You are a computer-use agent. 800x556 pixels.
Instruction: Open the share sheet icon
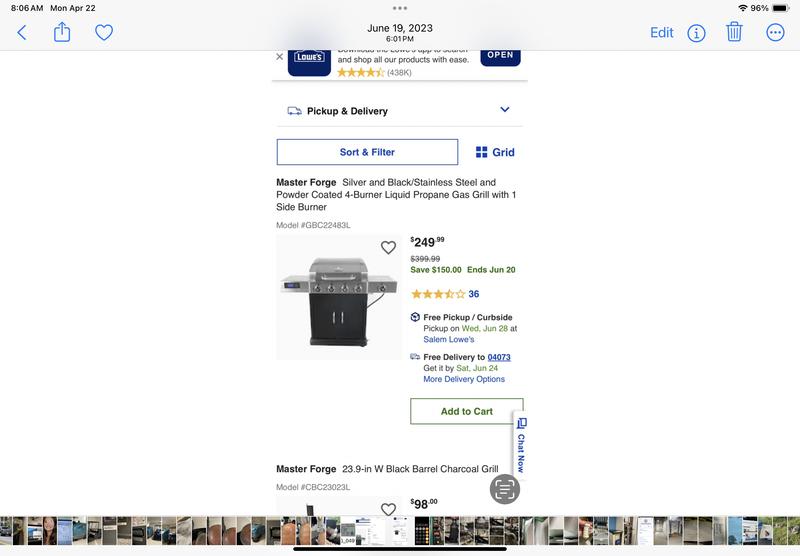pyautogui.click(x=62, y=32)
